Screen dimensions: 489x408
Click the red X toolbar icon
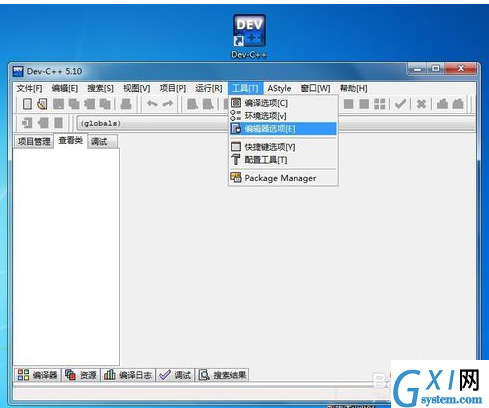(421, 104)
